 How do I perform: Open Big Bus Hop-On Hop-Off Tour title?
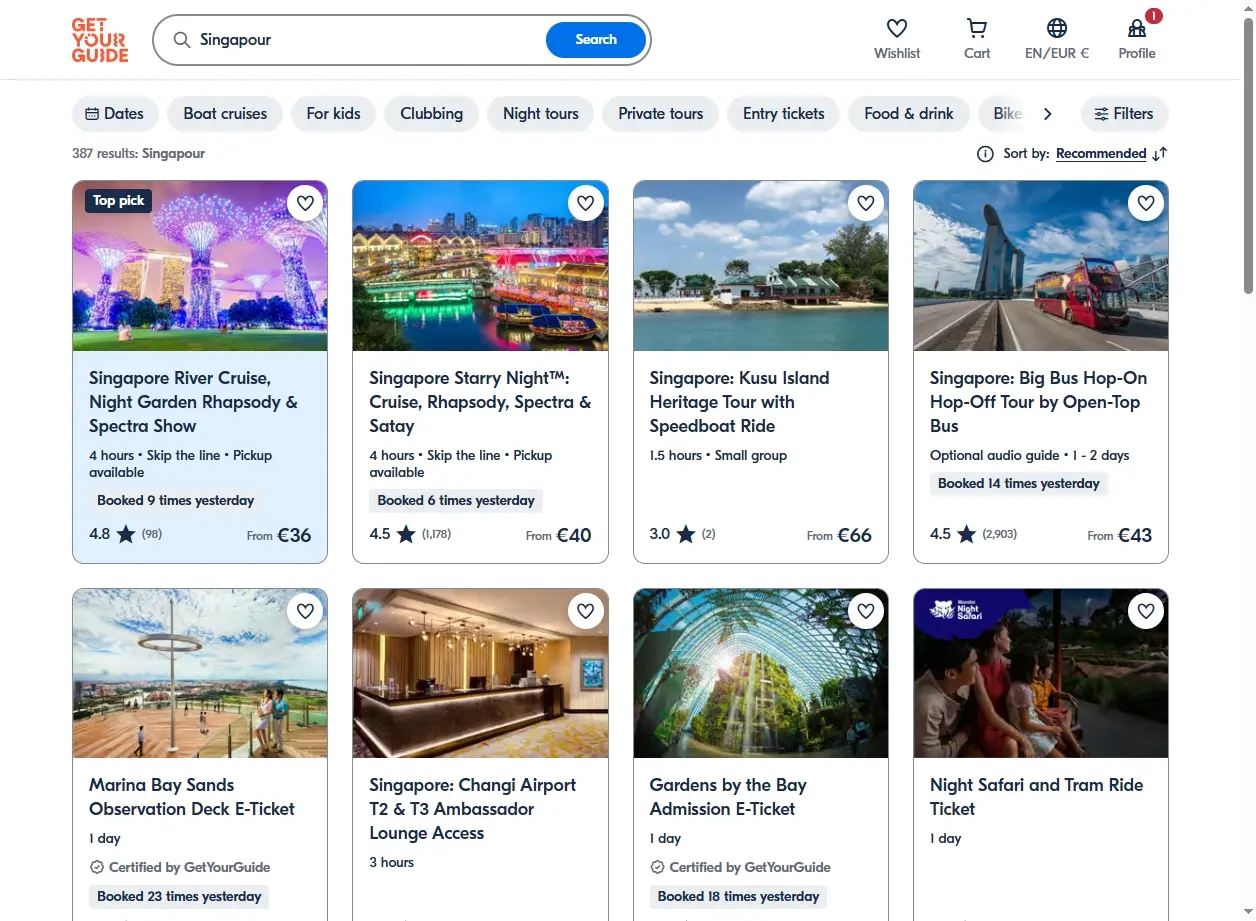point(1038,402)
